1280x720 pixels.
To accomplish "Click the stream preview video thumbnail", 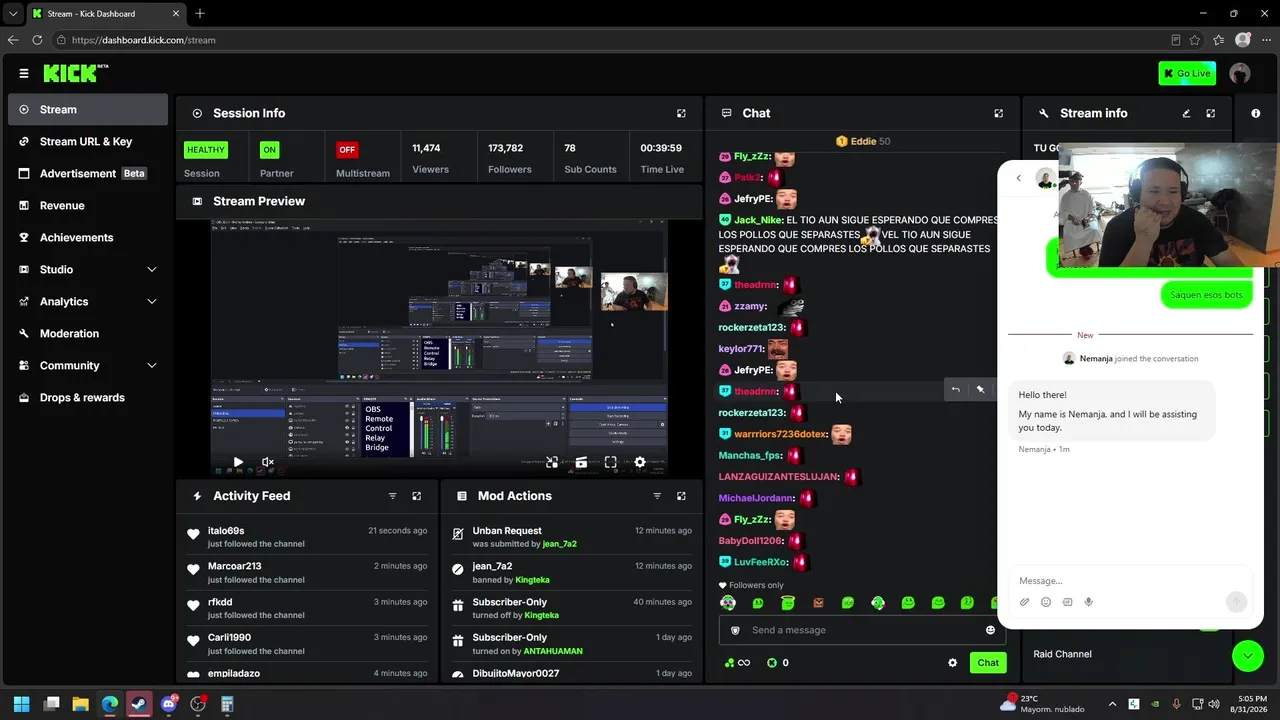I will click(439, 347).
